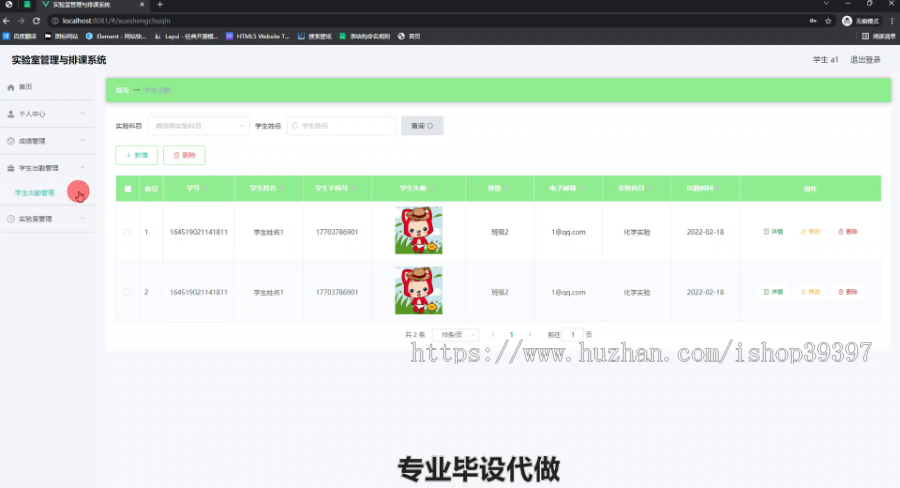Go to previous page with left chevron
This screenshot has width=900, height=488.
point(493,335)
